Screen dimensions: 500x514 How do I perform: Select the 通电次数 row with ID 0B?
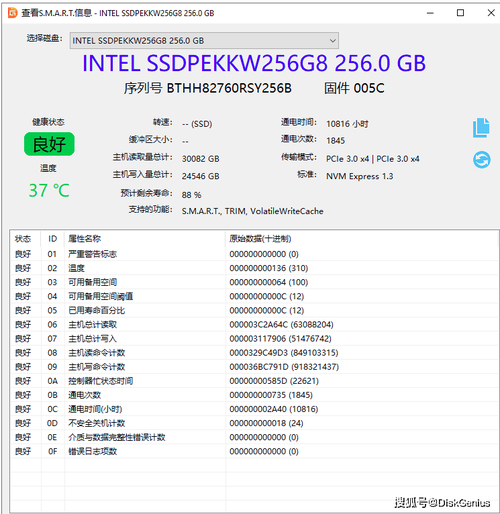click(253, 395)
